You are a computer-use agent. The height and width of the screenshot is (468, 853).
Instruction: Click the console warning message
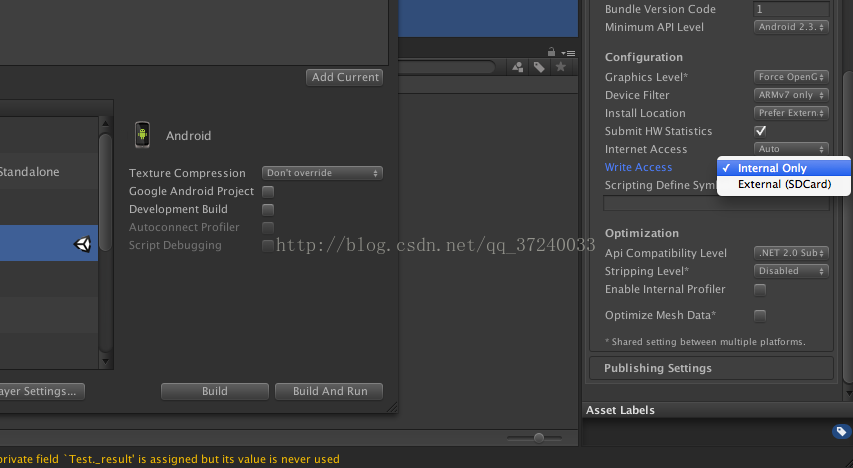tap(170, 459)
